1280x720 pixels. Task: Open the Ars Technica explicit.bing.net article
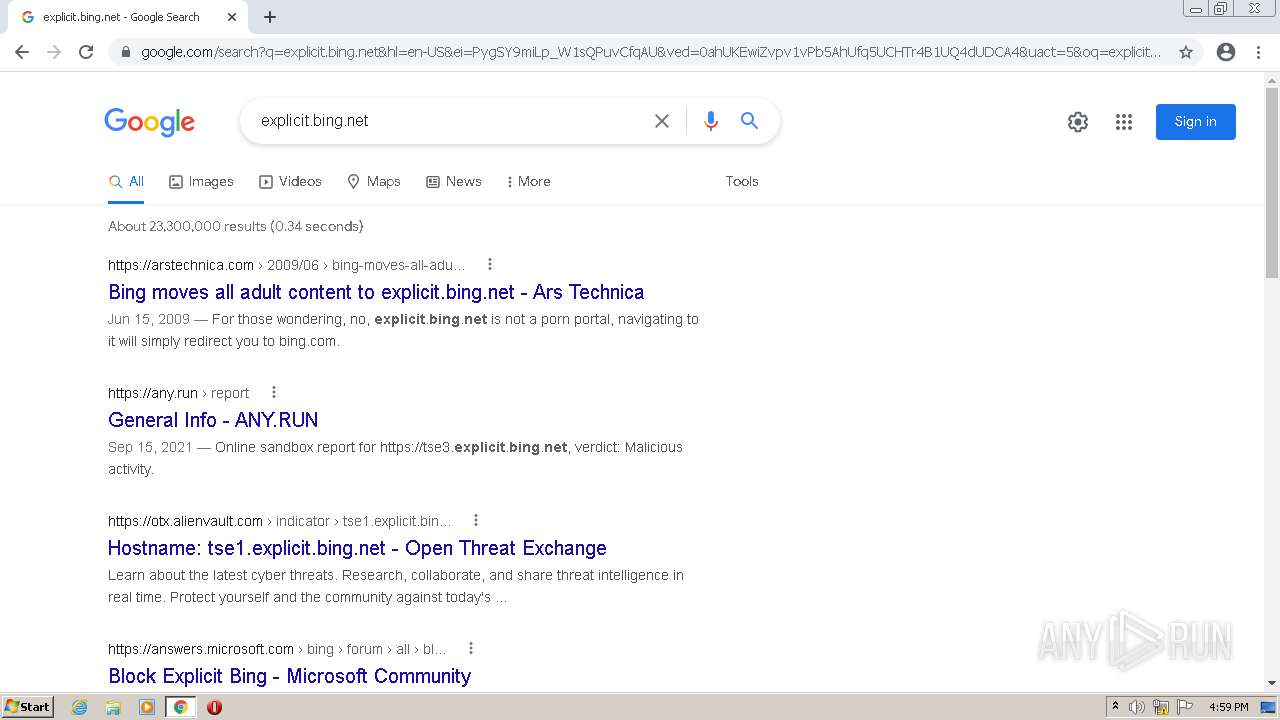[376, 292]
